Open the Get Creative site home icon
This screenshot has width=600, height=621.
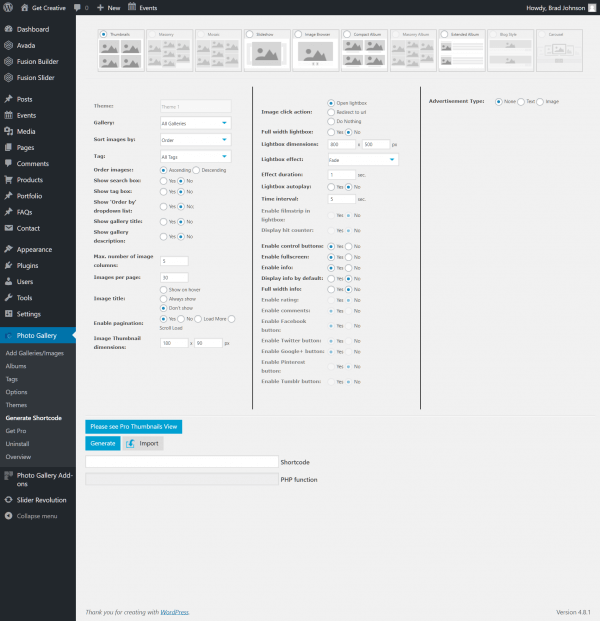(25, 8)
